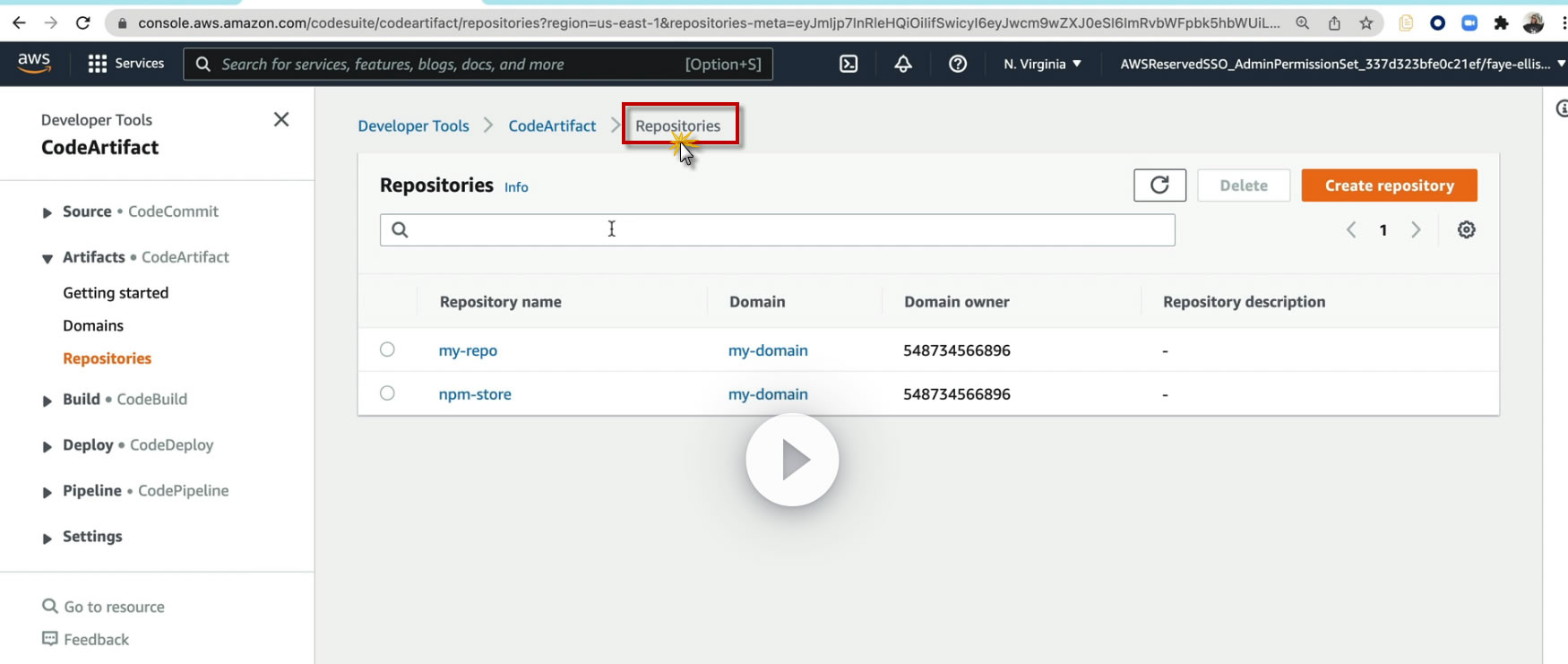Image resolution: width=1568 pixels, height=664 pixels.
Task: Click domain owner 548734566896 in npm-store row
Action: pos(957,394)
